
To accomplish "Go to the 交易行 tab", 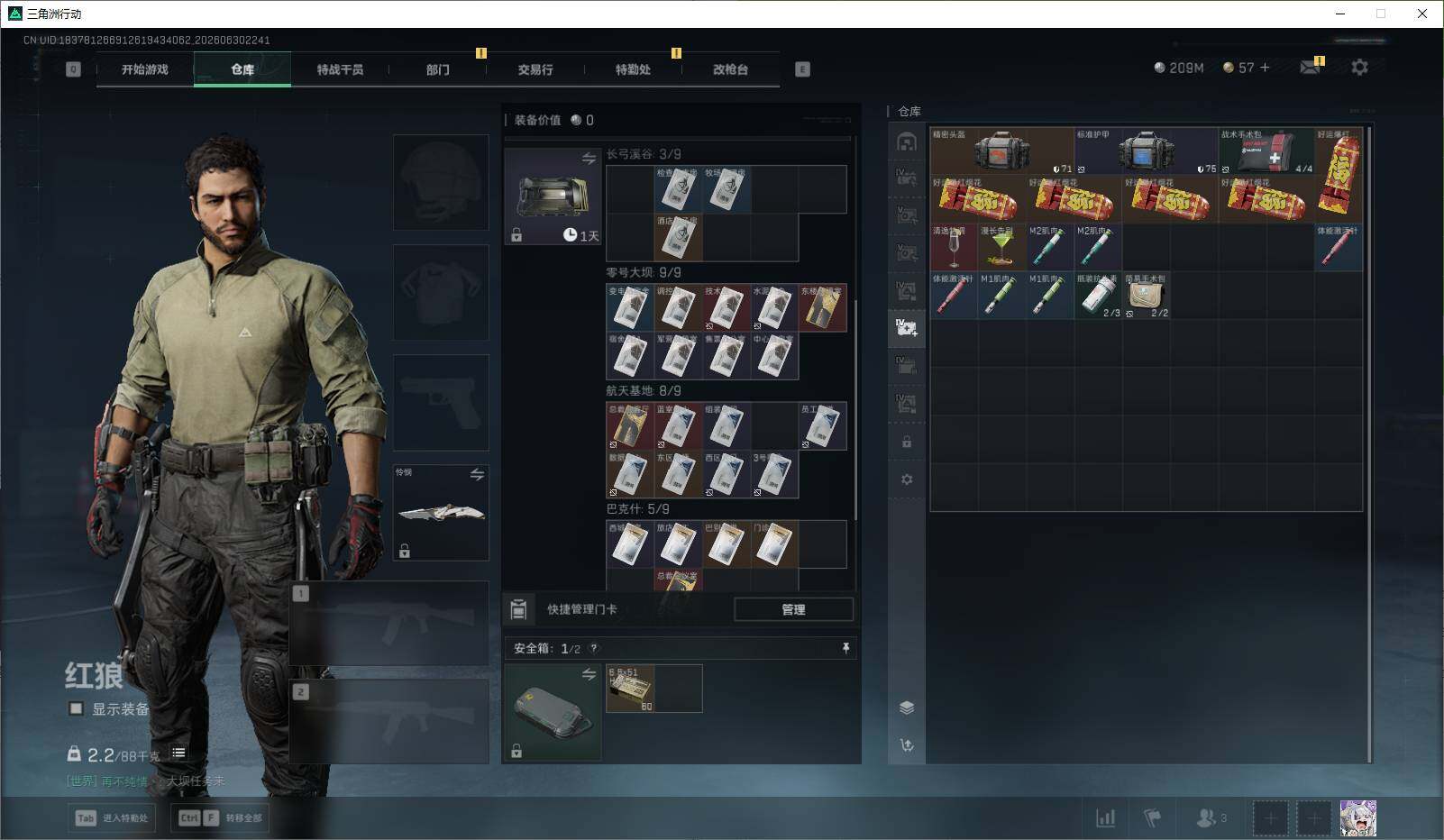I will tap(535, 69).
